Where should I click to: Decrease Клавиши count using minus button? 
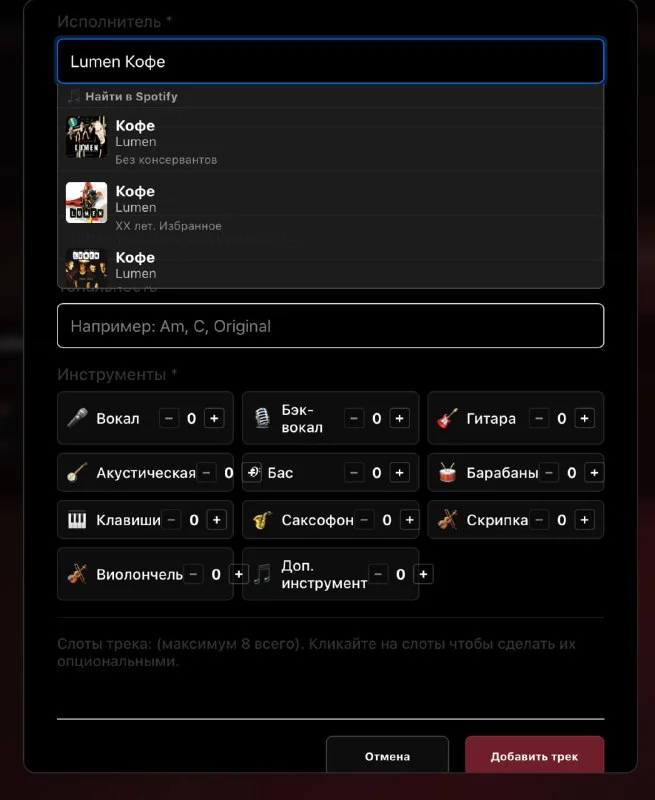pyautogui.click(x=171, y=520)
